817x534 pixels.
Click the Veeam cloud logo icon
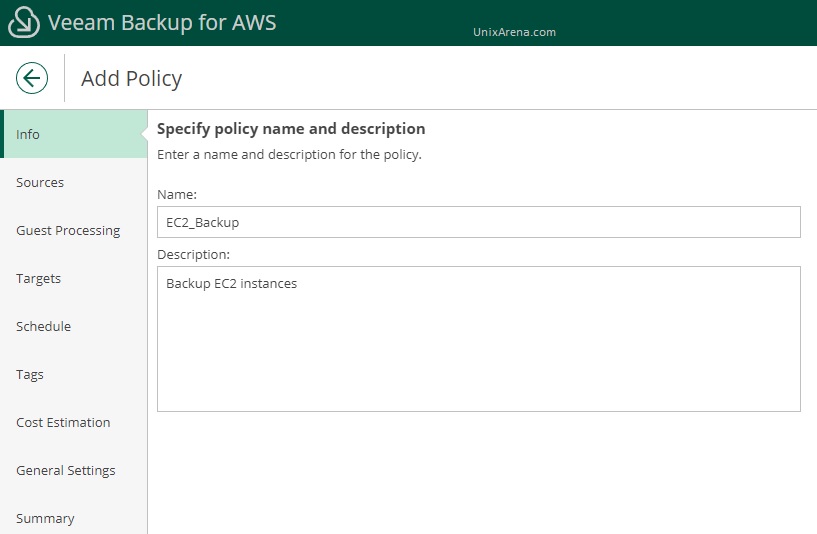tap(23, 22)
